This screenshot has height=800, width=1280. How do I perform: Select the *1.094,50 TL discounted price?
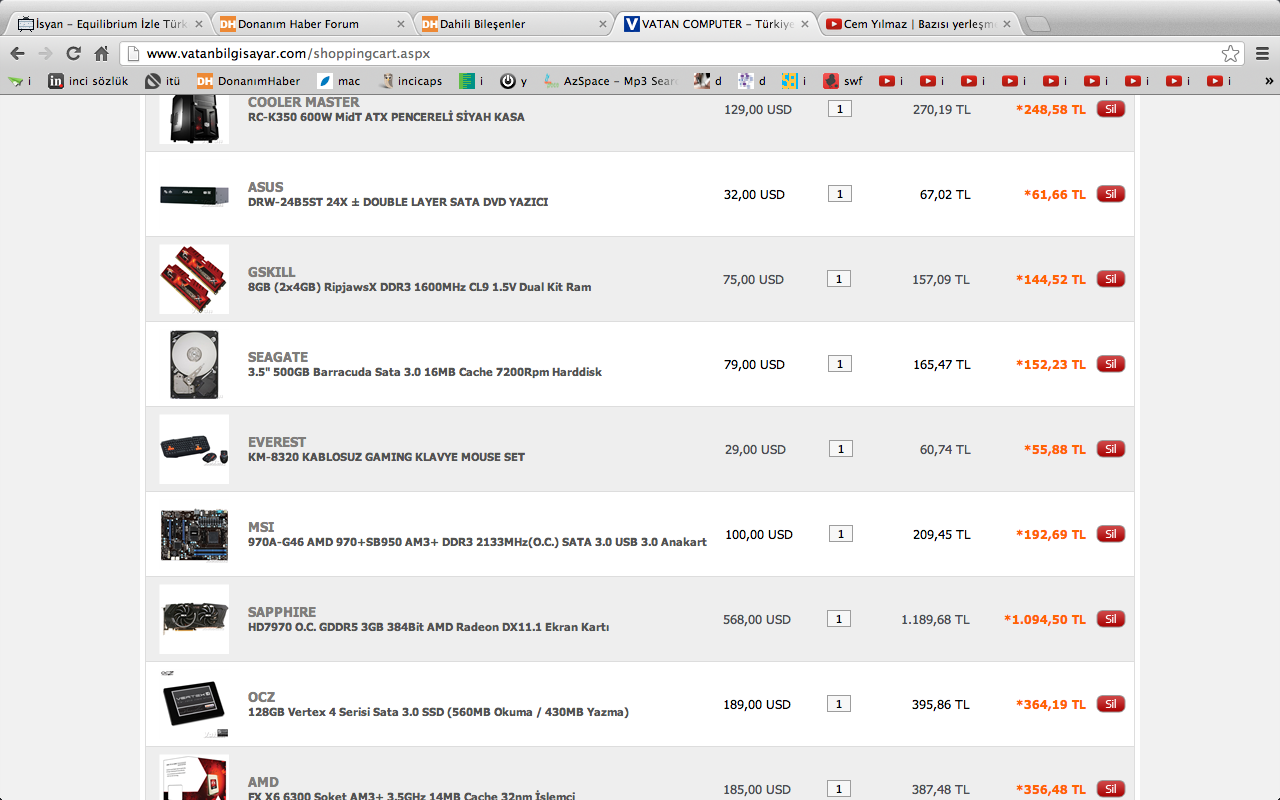(x=1045, y=619)
